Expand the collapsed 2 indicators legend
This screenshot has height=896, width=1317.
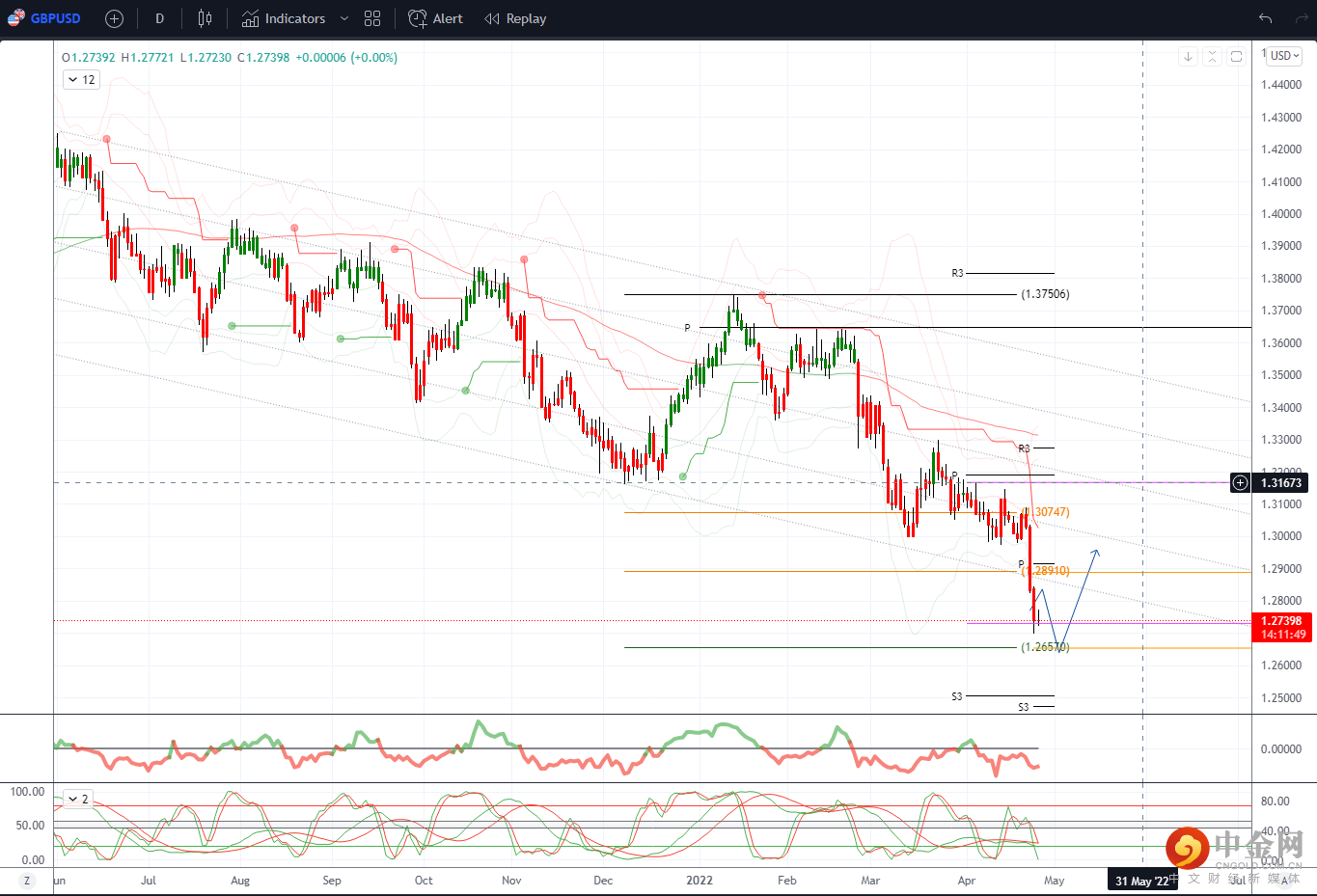point(77,799)
